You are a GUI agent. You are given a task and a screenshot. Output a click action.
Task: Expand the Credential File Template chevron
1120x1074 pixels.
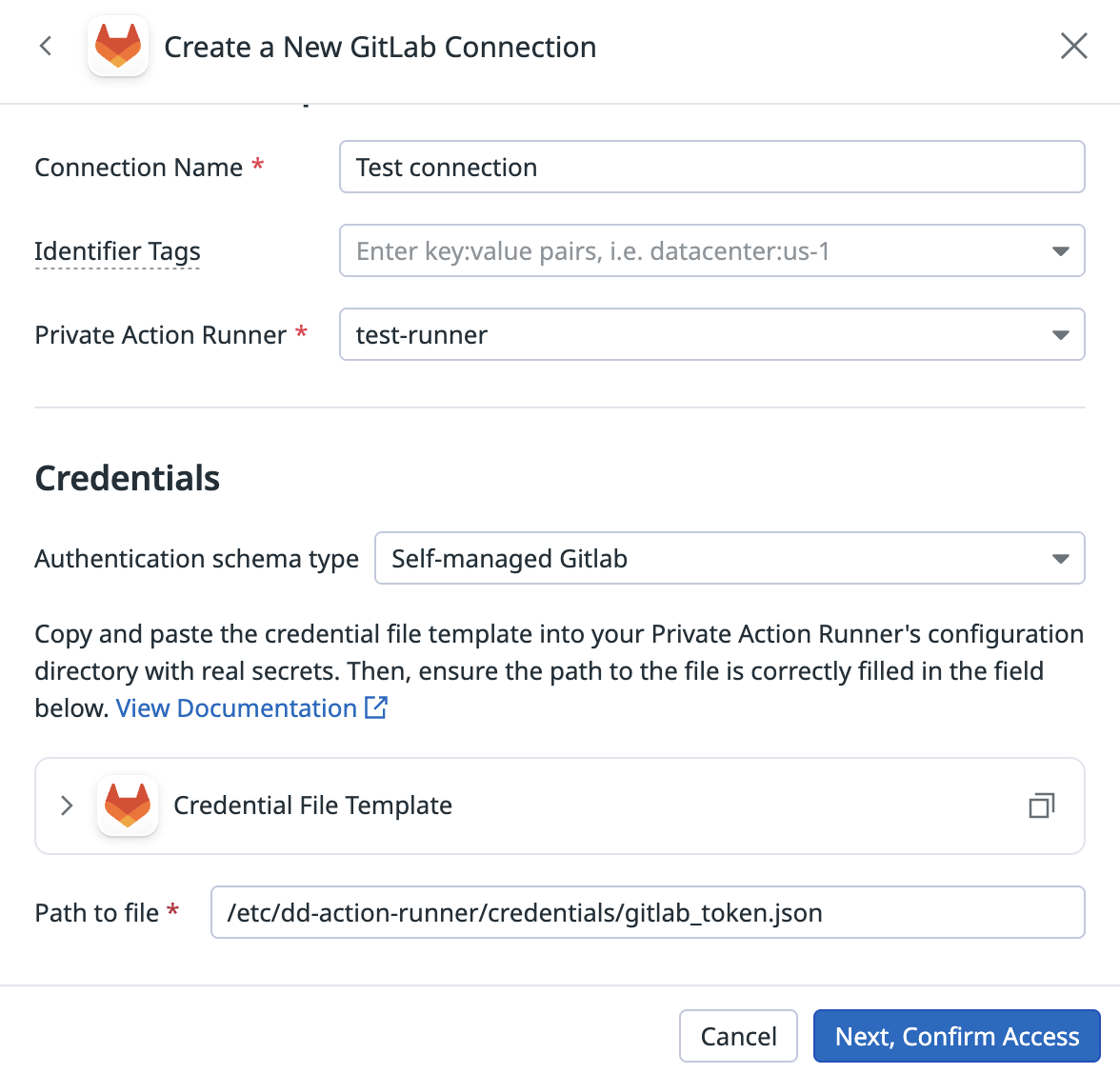(67, 805)
